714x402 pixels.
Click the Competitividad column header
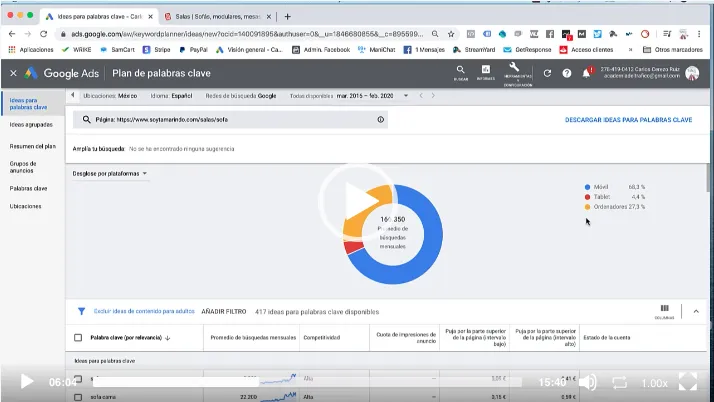(321, 338)
